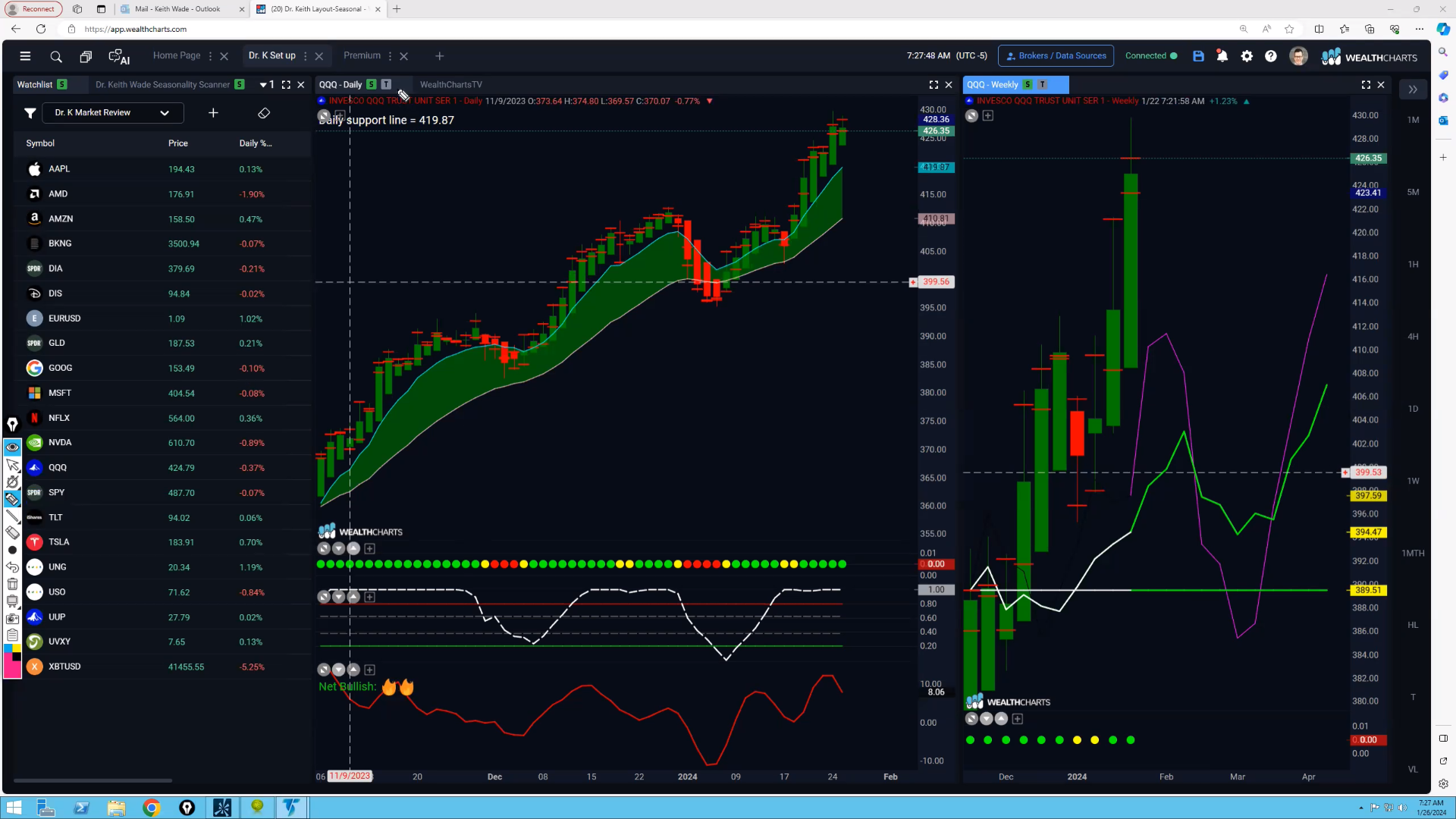Image resolution: width=1456 pixels, height=819 pixels.
Task: Open the AI chat assistant
Action: (x=119, y=56)
